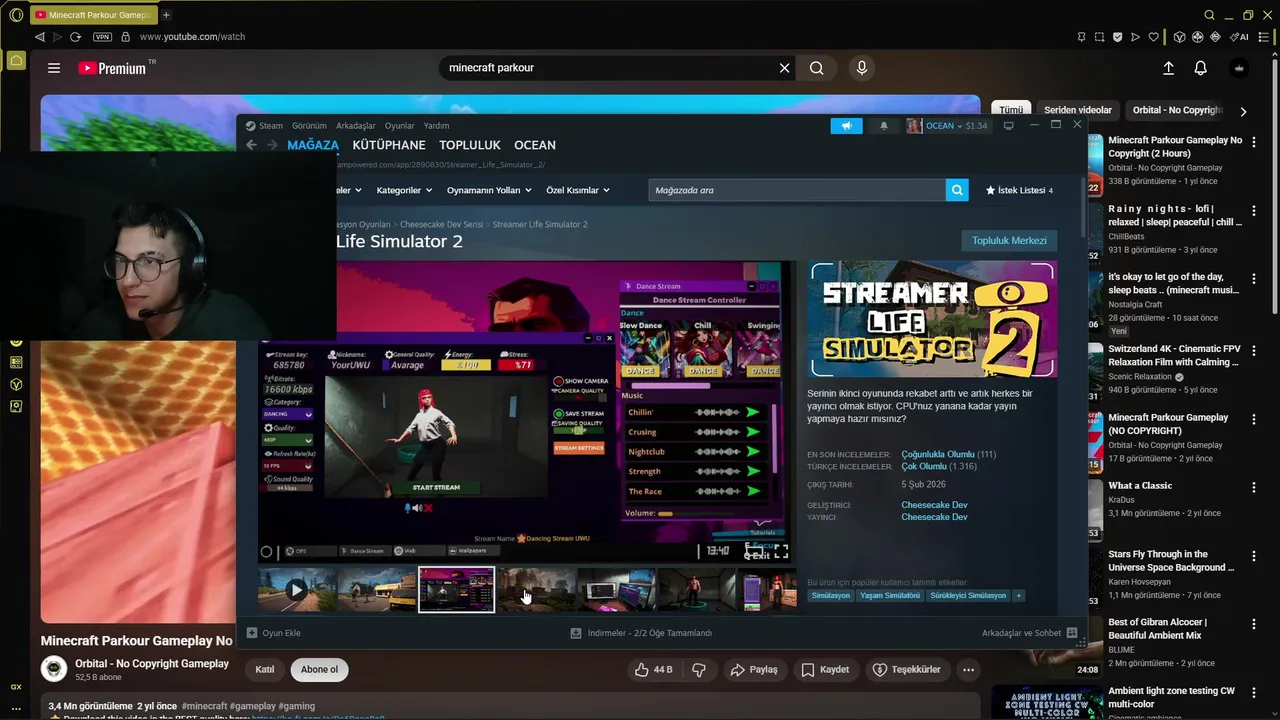This screenshot has width=1280, height=720.
Task: Switch to the MAĞAZA tab in Steam
Action: (x=313, y=145)
